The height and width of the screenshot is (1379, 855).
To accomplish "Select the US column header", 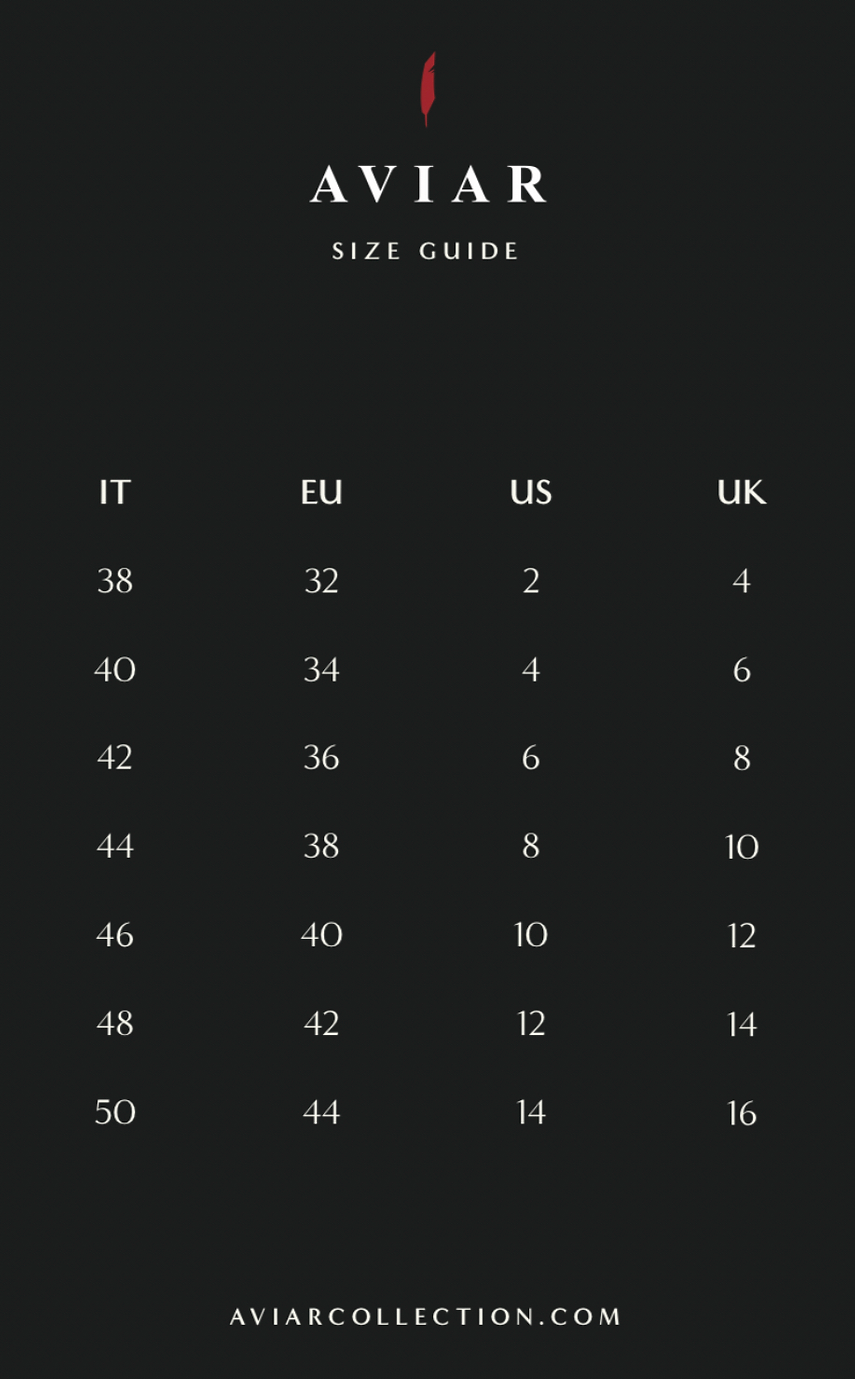I will click(531, 492).
